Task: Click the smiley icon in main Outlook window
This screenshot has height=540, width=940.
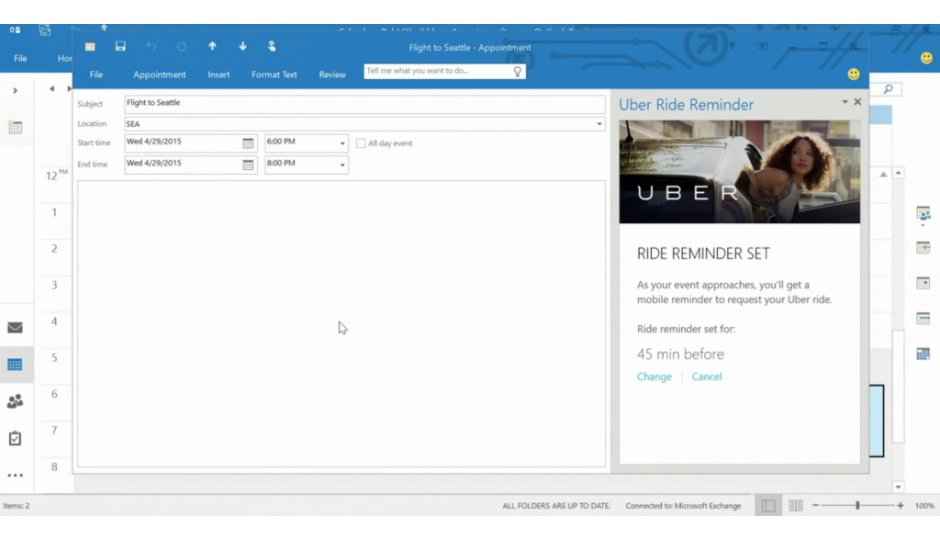Action: pyautogui.click(x=927, y=58)
